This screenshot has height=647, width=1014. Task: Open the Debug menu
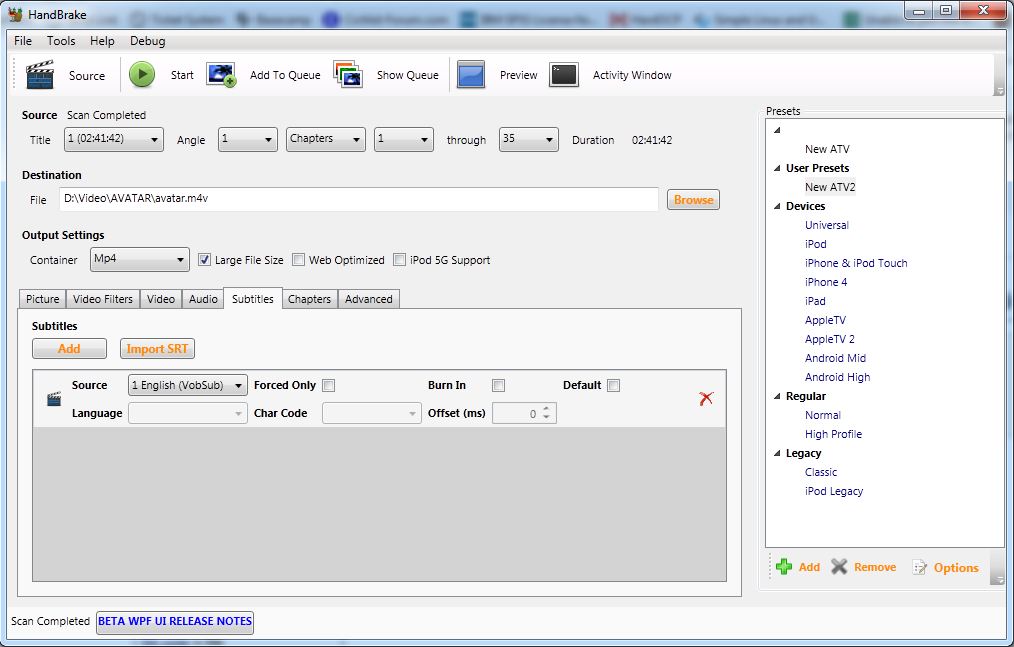pyautogui.click(x=147, y=41)
